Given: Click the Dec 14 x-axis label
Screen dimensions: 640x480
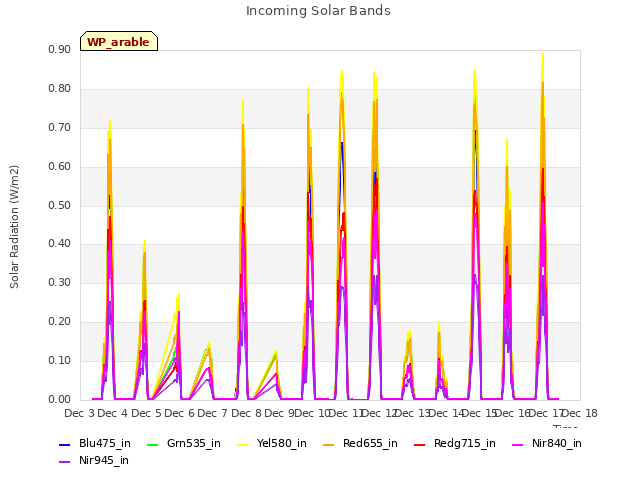Looking at the screenshot, I should 449,413.
